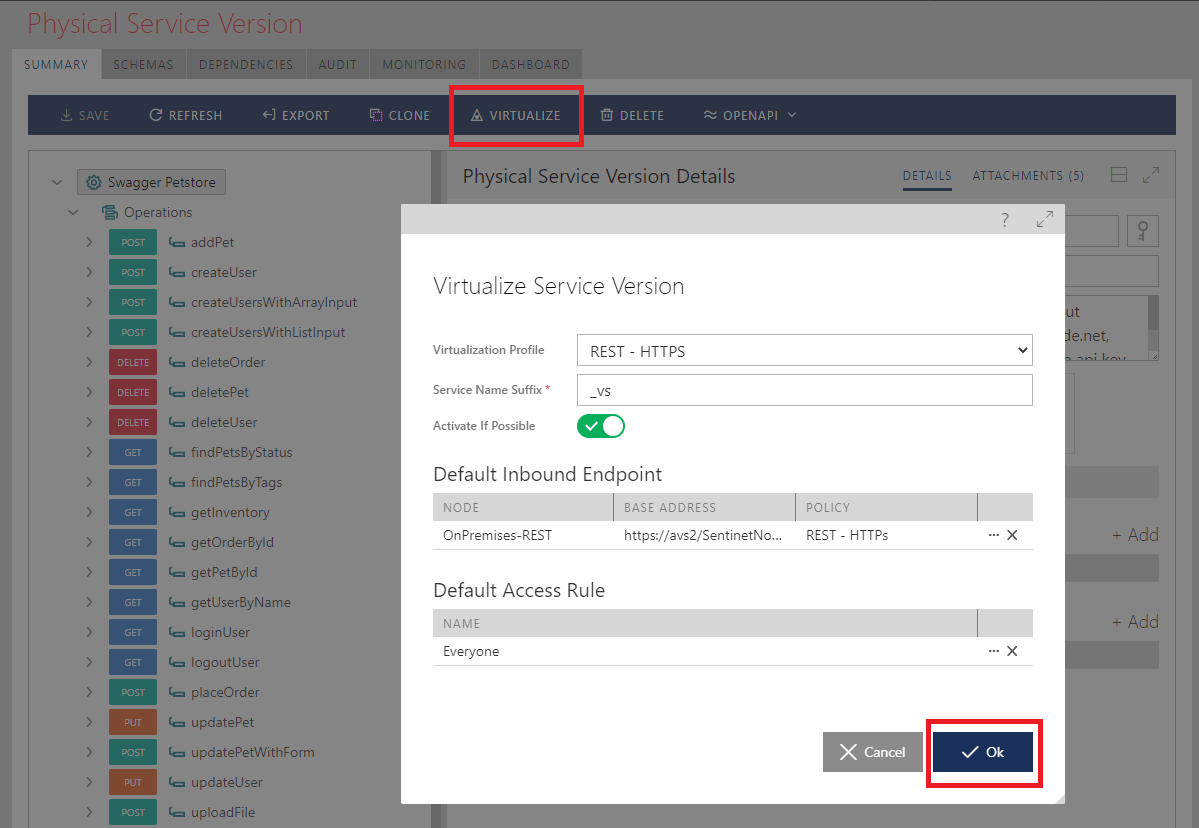Remove OnPremises-REST endpoint with X icon
Image resolution: width=1199 pixels, height=828 pixels.
point(1012,535)
